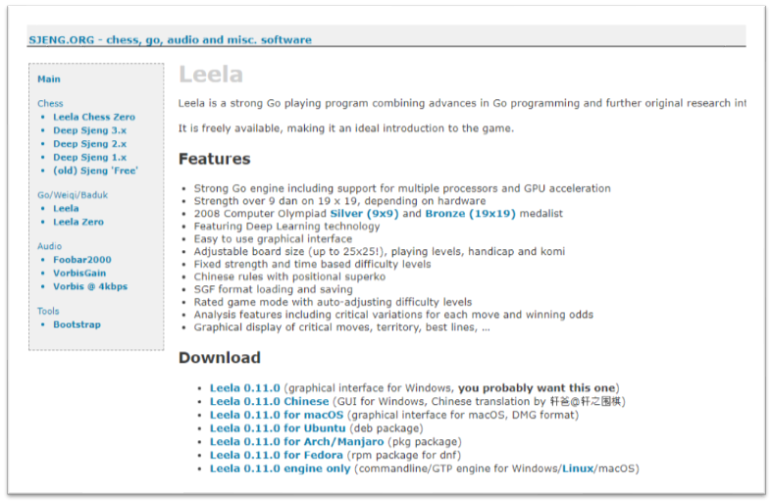The width and height of the screenshot is (773, 504).
Task: Click 'It is freely available' paragraph
Action: pos(346,128)
